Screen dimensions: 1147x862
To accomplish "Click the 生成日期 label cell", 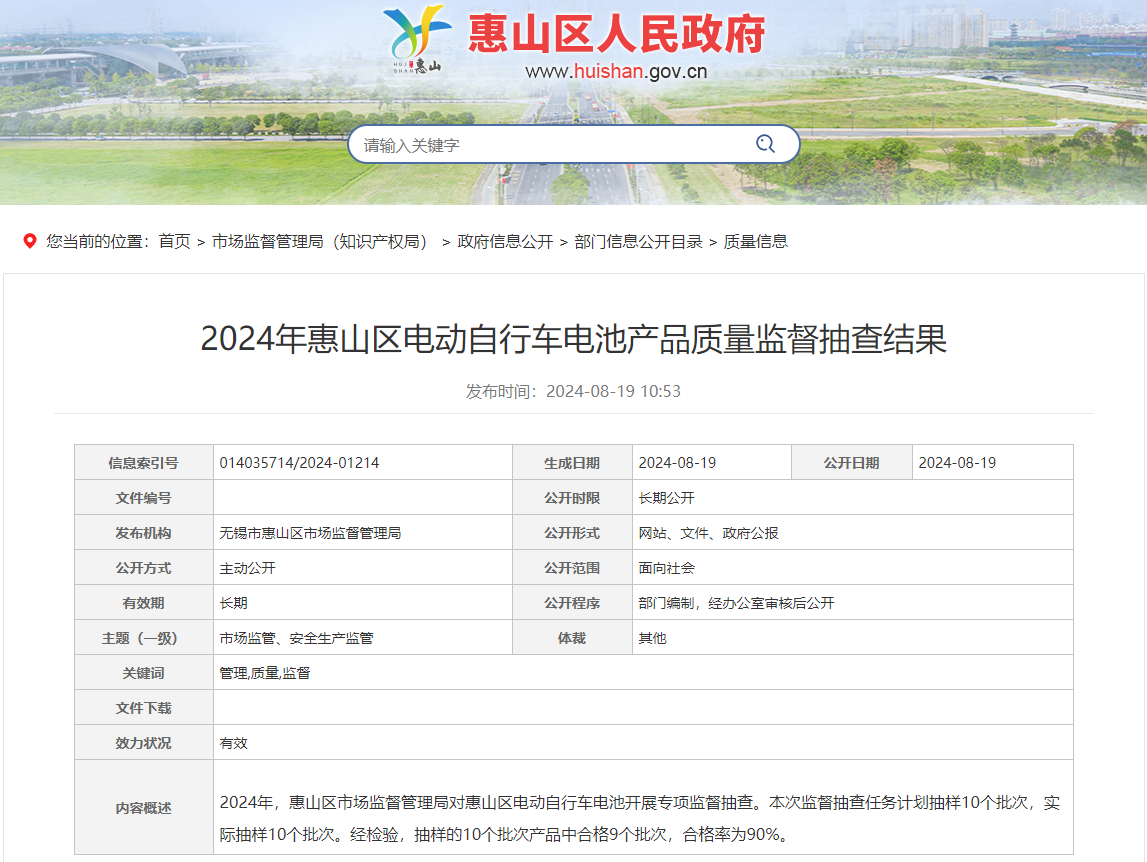I will pyautogui.click(x=572, y=462).
